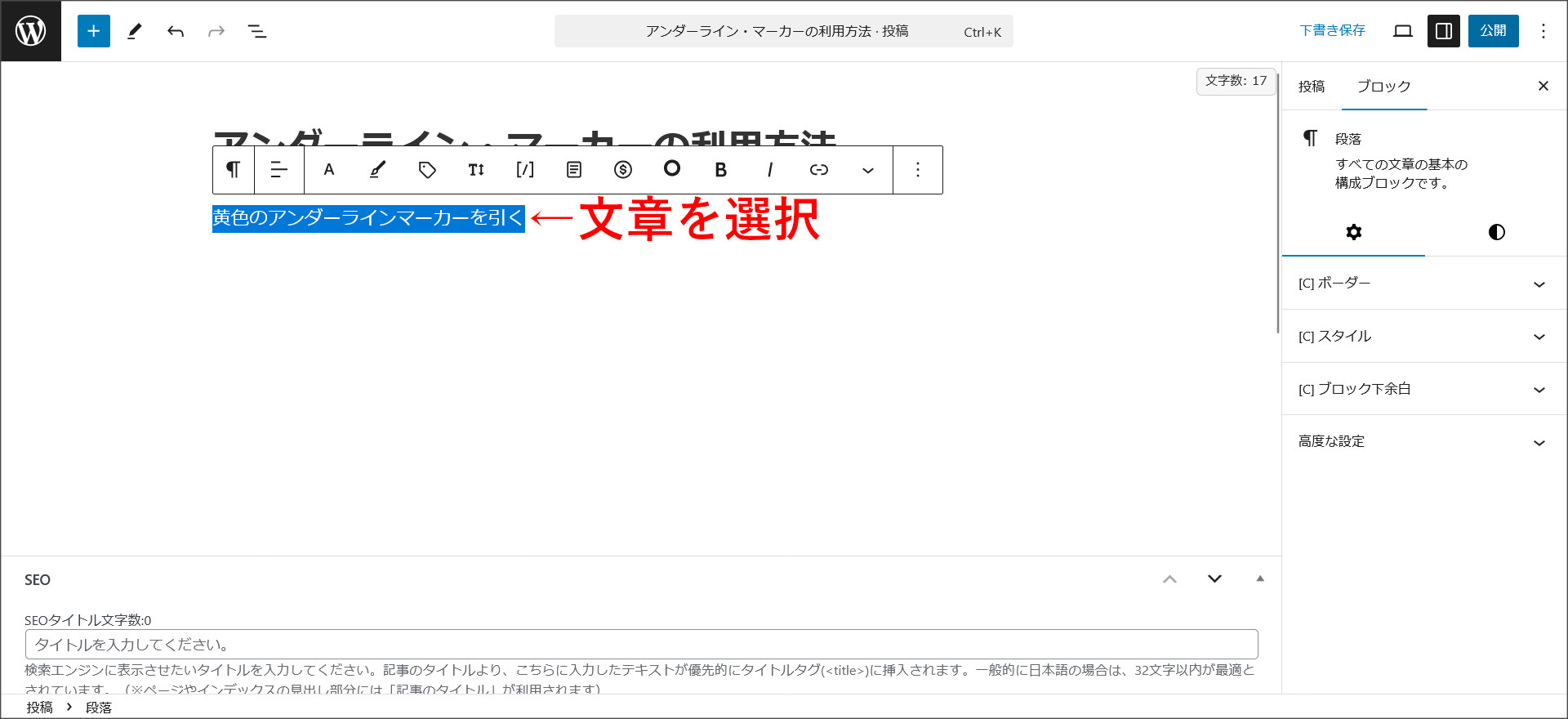1568x719 pixels.
Task: Toggle bold formatting
Action: (721, 170)
